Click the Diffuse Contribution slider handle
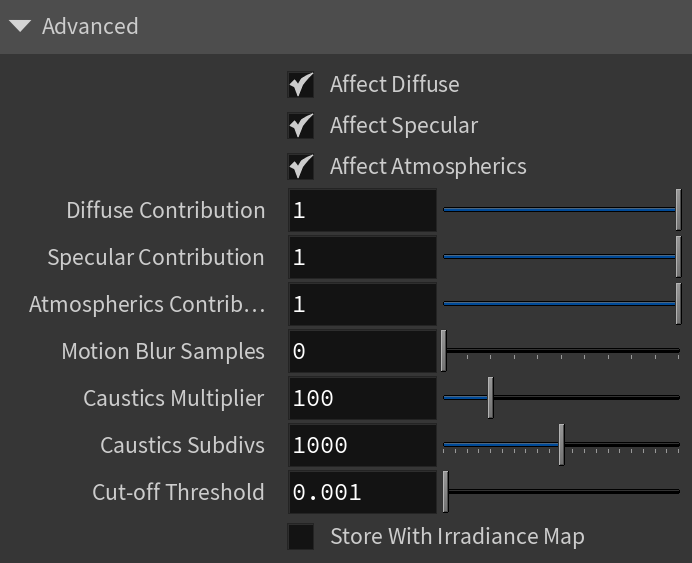 (x=678, y=210)
